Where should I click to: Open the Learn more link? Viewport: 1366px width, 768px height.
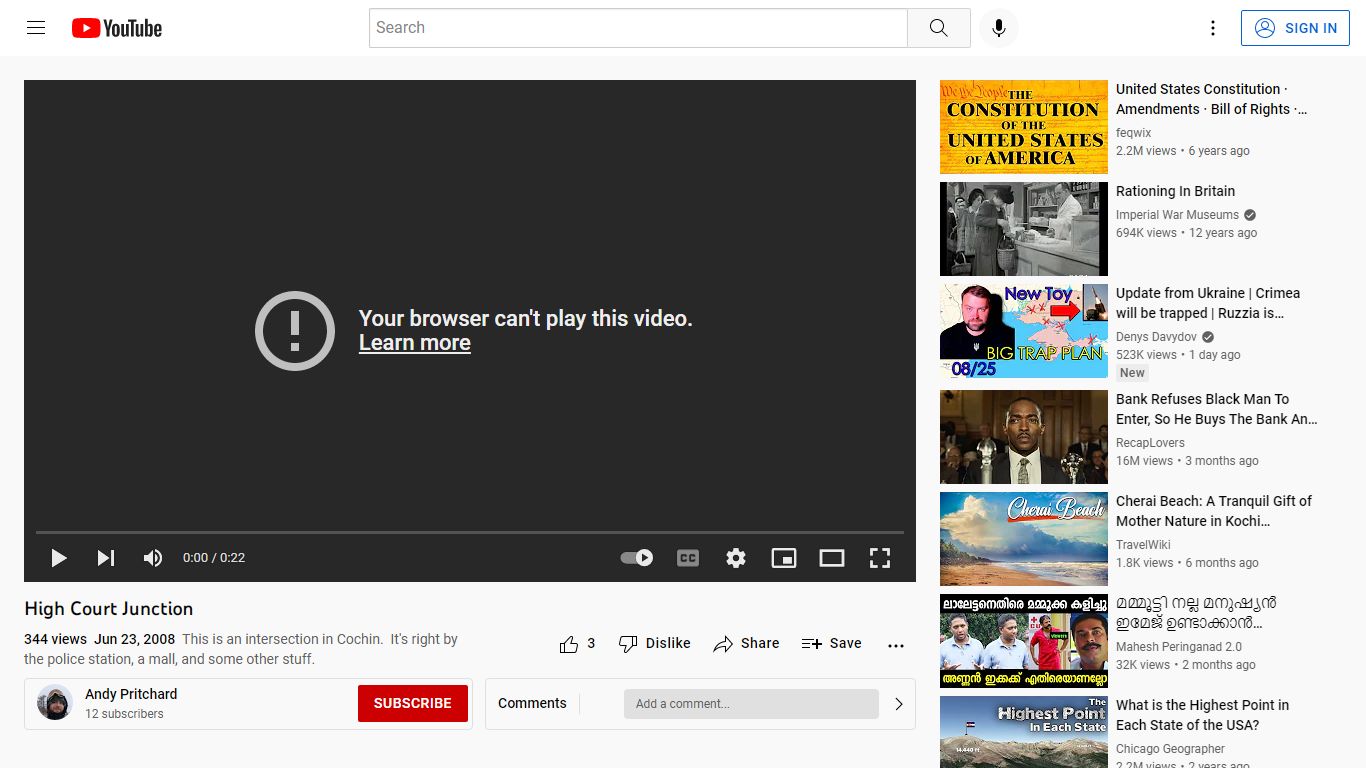[415, 343]
